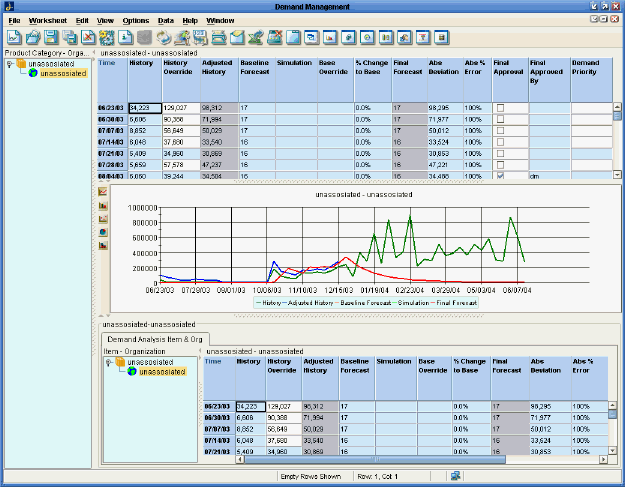This screenshot has height=487, width=625.
Task: Click Demand Priority column header
Action: click(591, 80)
